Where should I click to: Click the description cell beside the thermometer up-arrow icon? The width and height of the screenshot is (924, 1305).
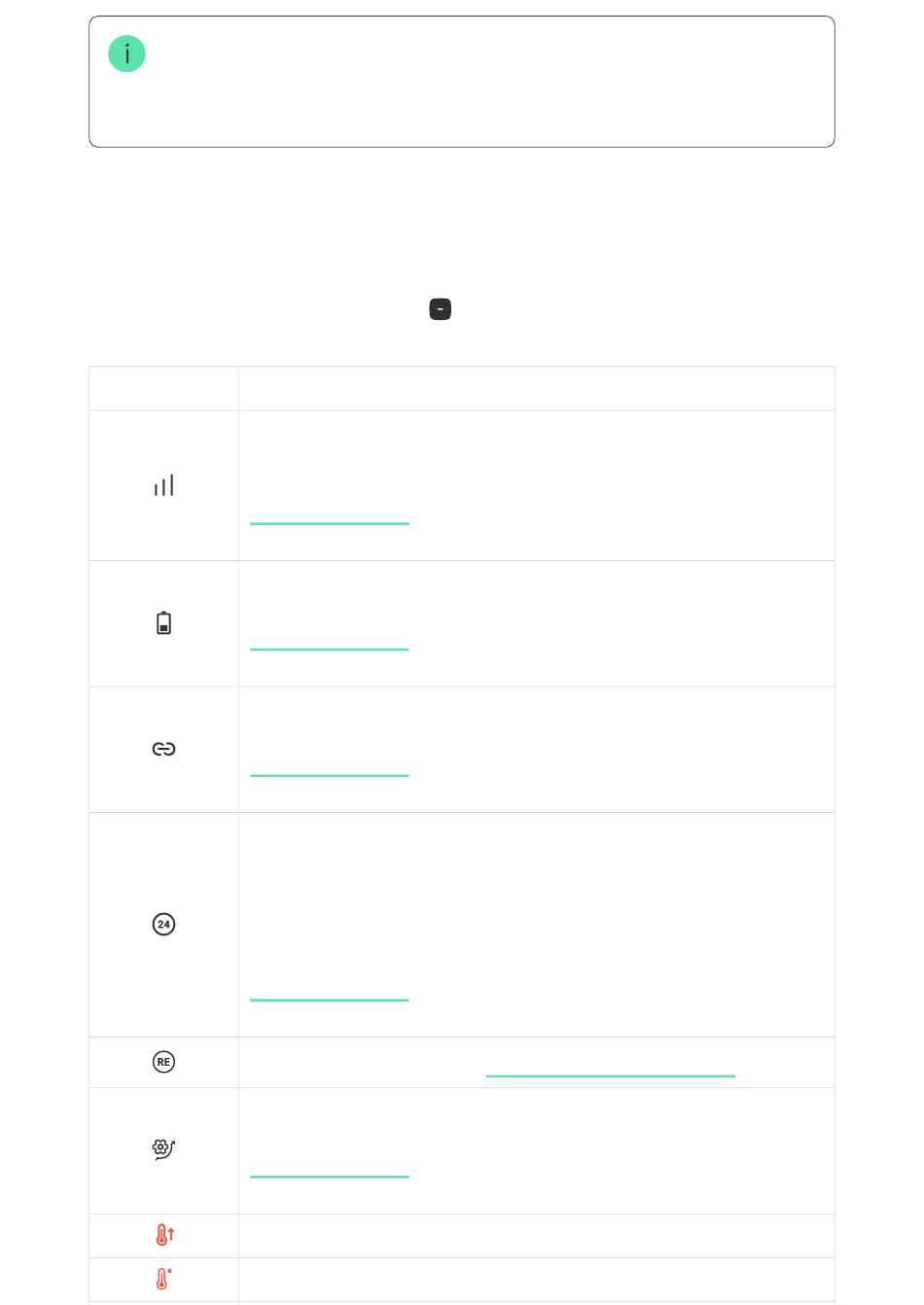(536, 1236)
